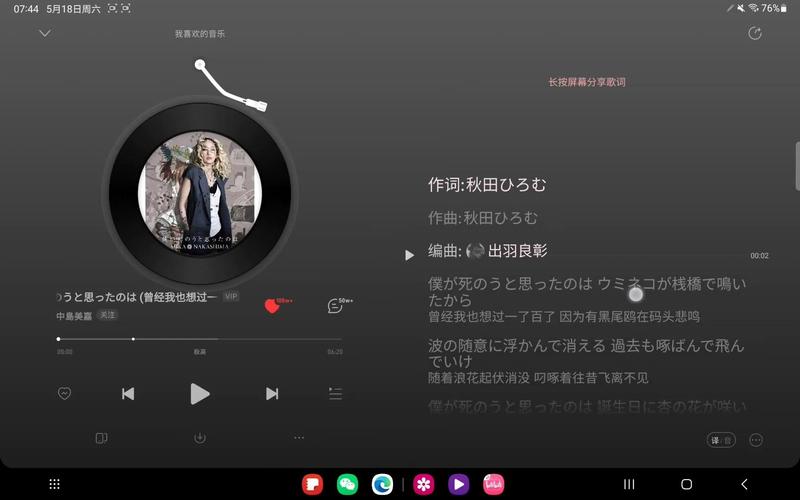Open arranger 出羽良彰 in lyrics
This screenshot has width=800, height=500.
(517, 251)
